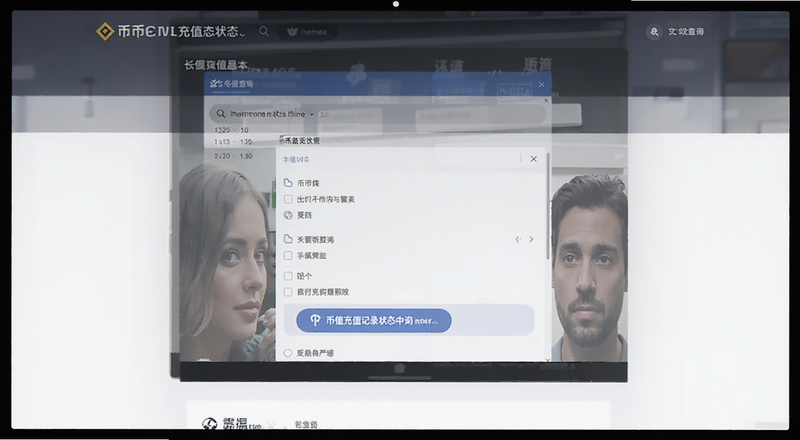This screenshot has width=800, height=440.
Task: Open the user query icon at top right
Action: click(654, 32)
